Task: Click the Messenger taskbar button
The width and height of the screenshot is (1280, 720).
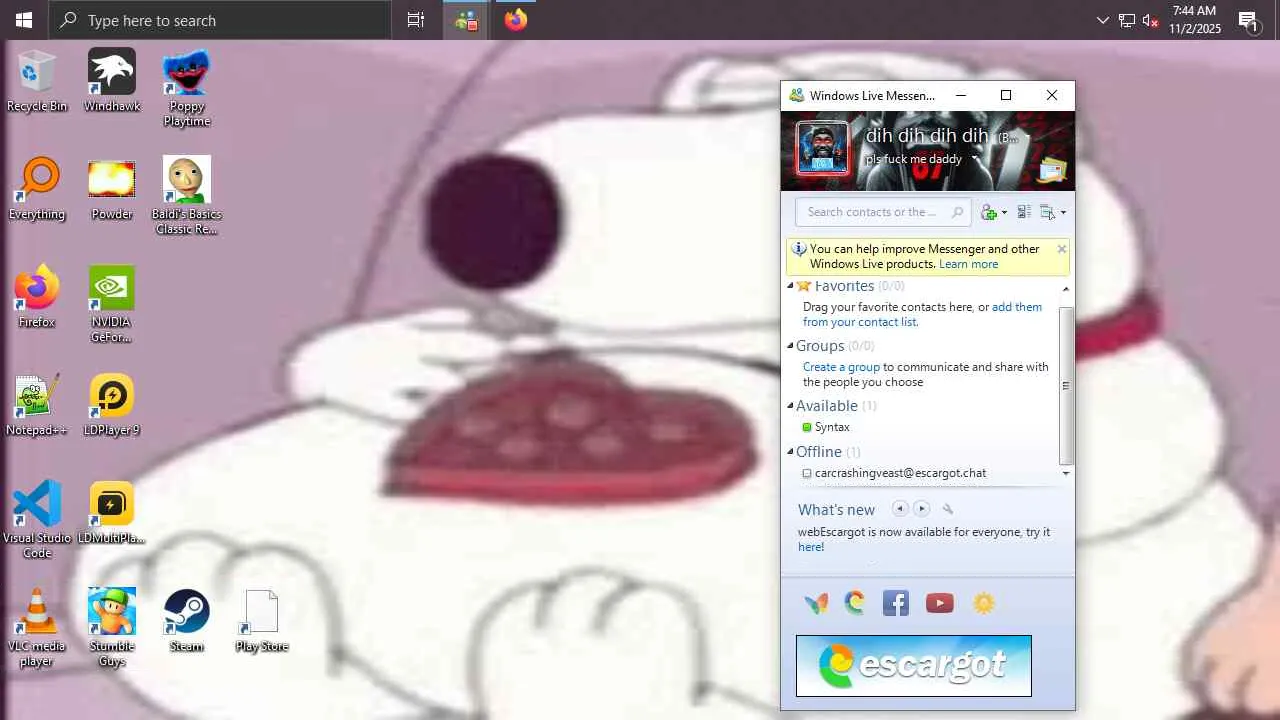Action: click(x=466, y=20)
